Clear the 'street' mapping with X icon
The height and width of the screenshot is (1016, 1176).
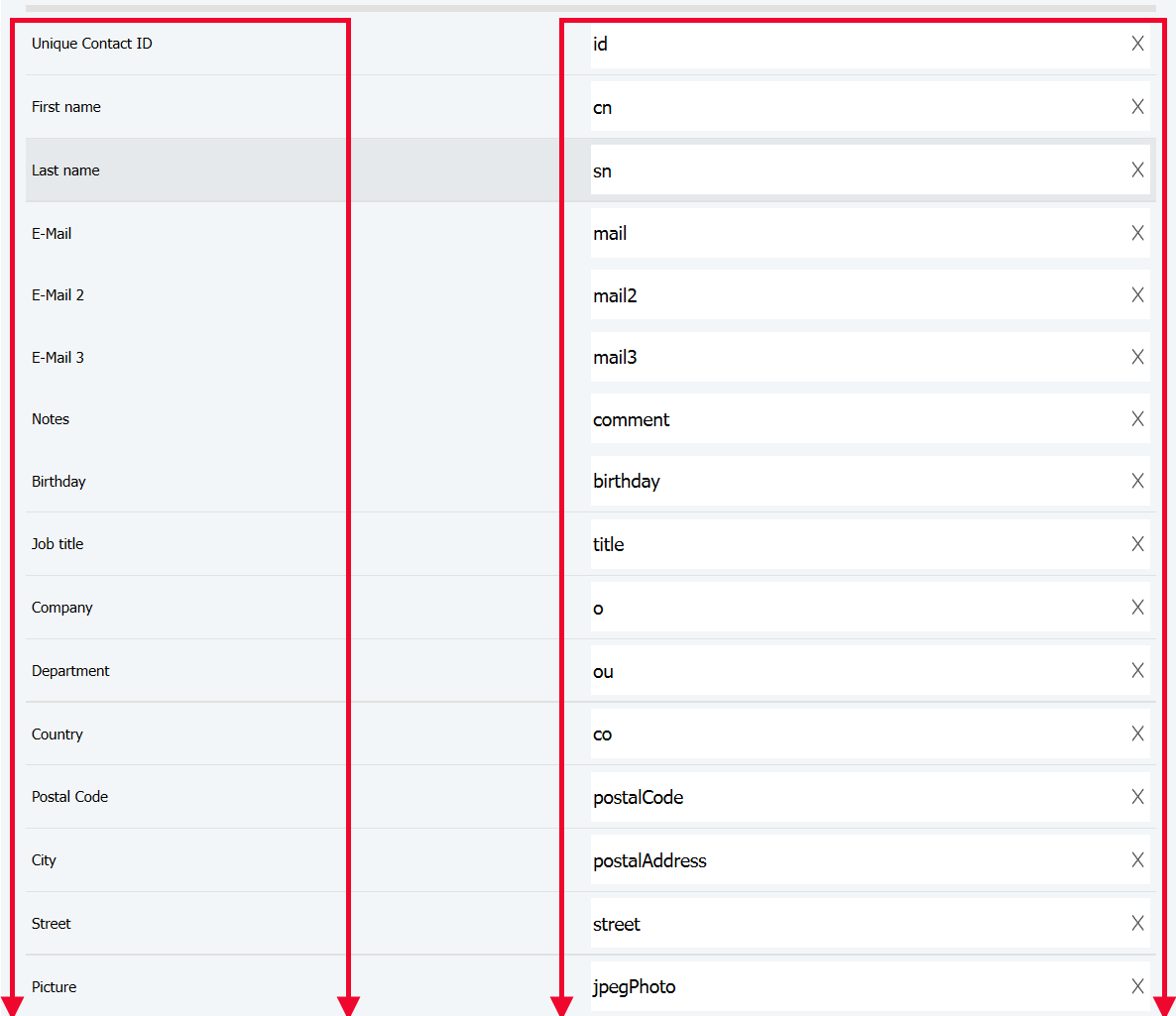[x=1137, y=924]
